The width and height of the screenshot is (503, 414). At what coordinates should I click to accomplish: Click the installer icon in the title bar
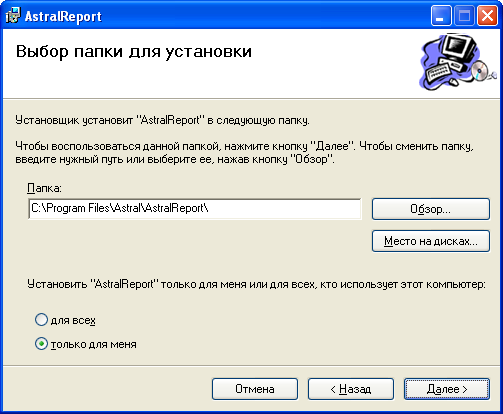(x=13, y=15)
